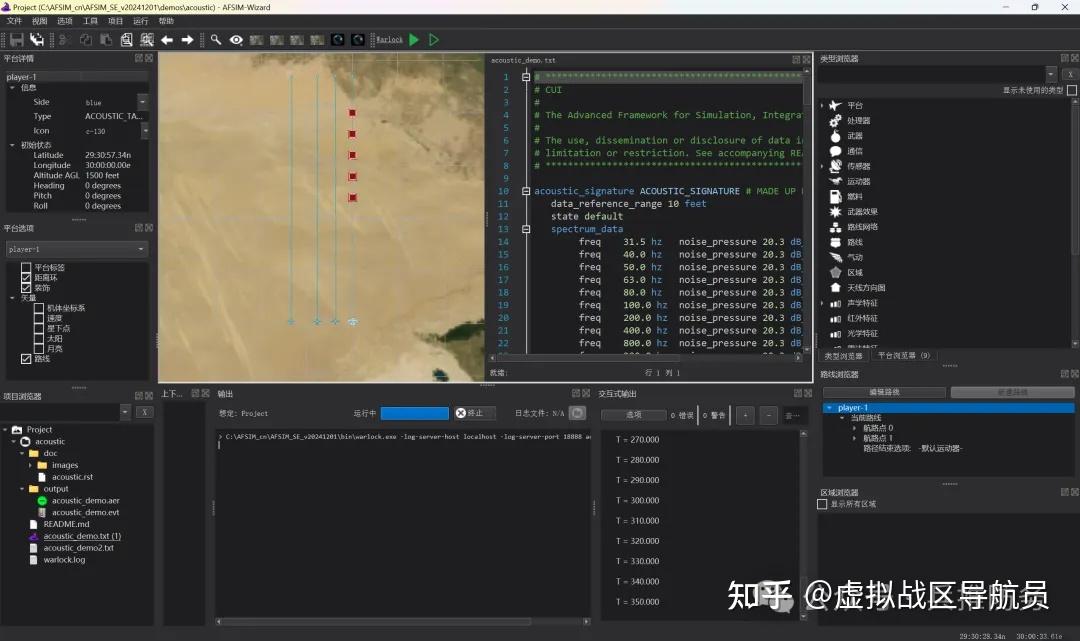Click the eye visibility icon in the toolbar
Image resolution: width=1080 pixels, height=641 pixels.
pos(236,40)
